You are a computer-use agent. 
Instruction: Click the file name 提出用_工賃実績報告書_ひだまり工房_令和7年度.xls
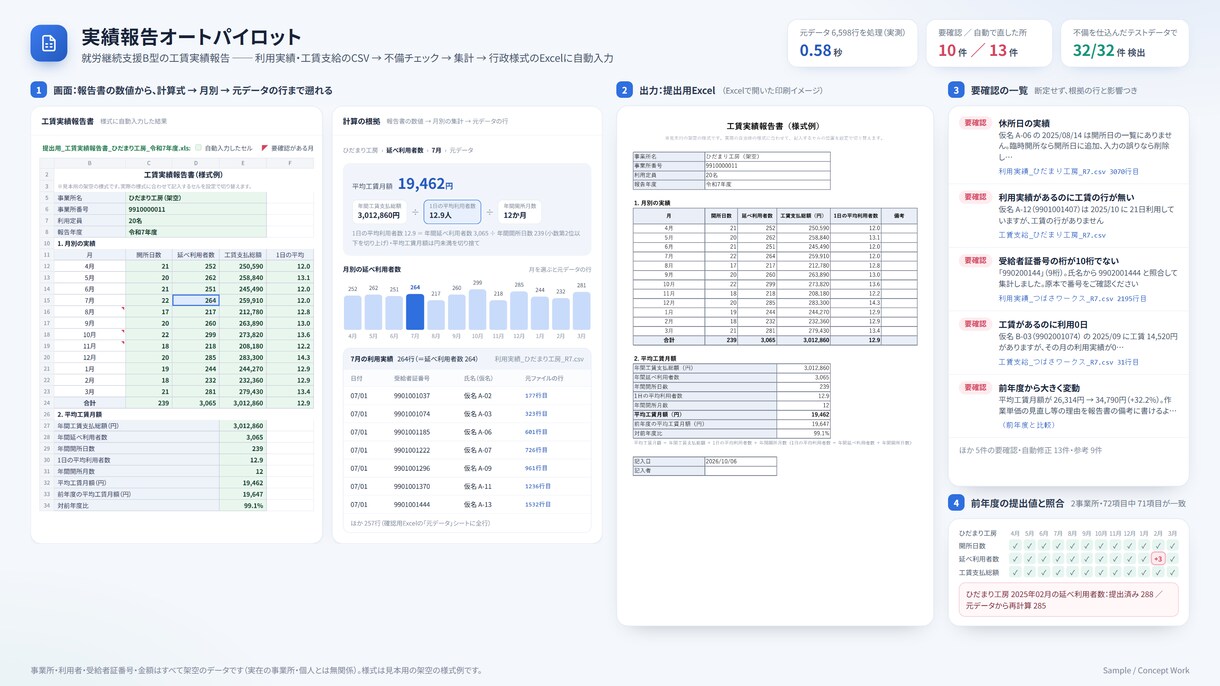pos(116,148)
